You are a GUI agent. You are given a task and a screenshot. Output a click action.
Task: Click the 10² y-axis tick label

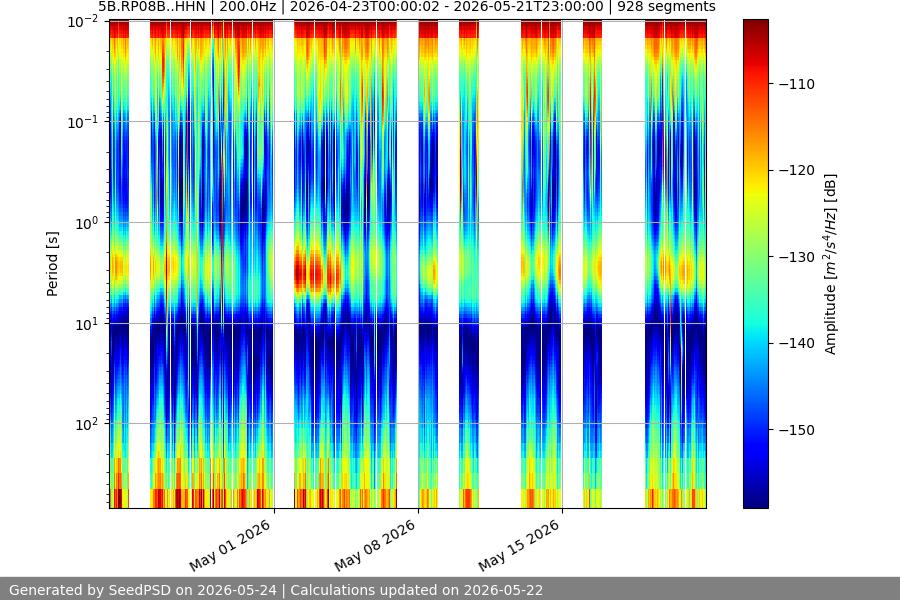pyautogui.click(x=87, y=425)
